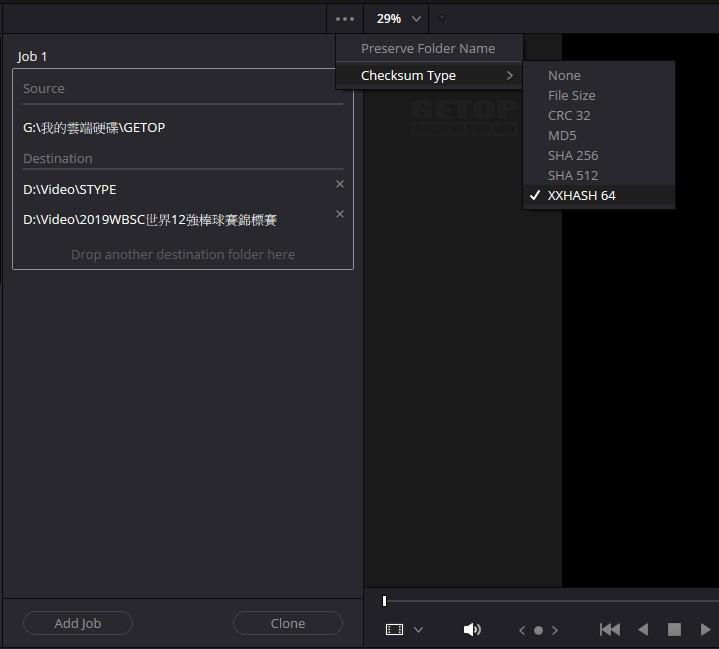Screen dimensions: 719x649
Task: Remove the D:\Video\STYPE destination
Action: 340,184
